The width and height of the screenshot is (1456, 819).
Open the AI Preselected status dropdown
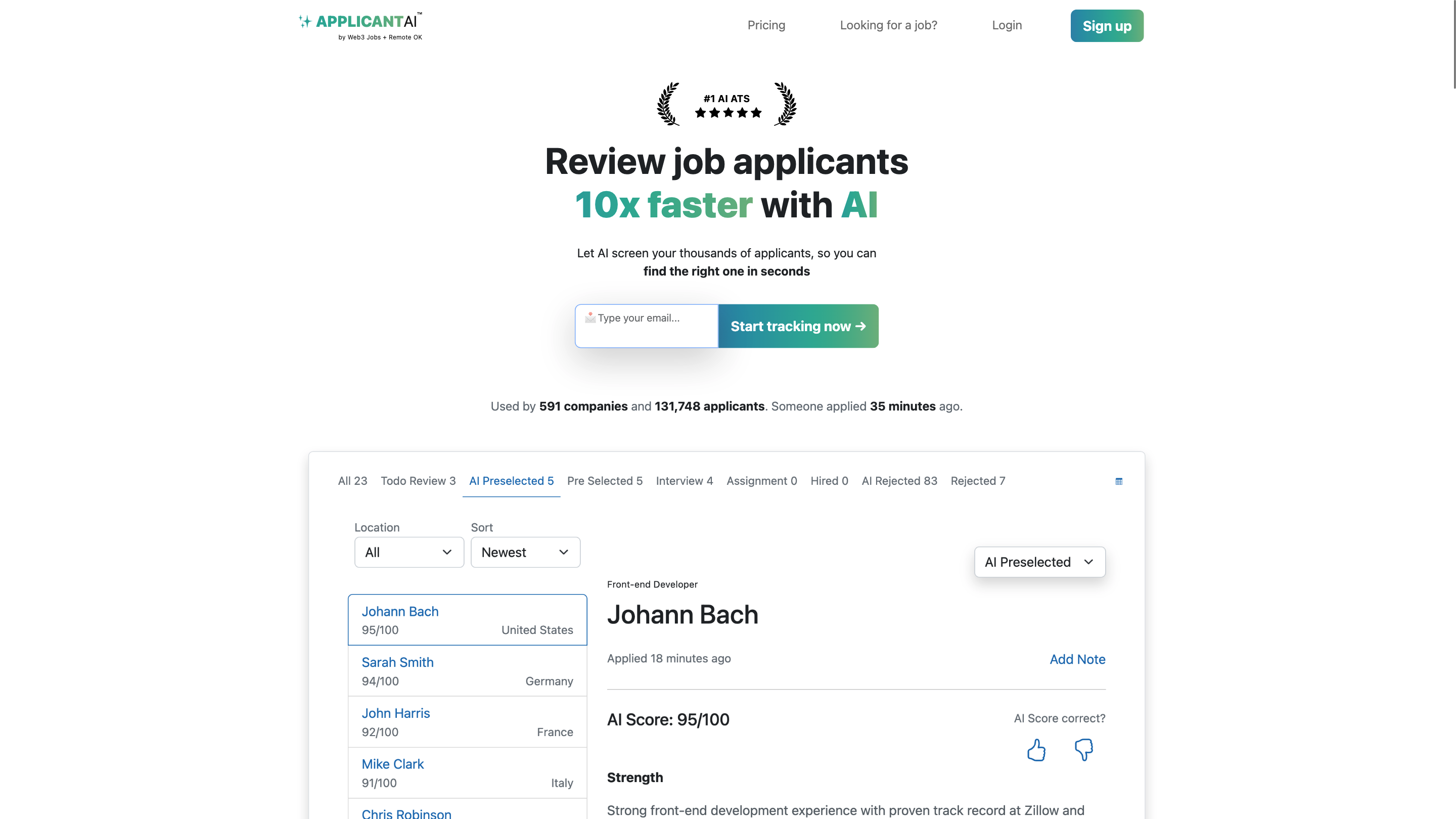click(1039, 562)
